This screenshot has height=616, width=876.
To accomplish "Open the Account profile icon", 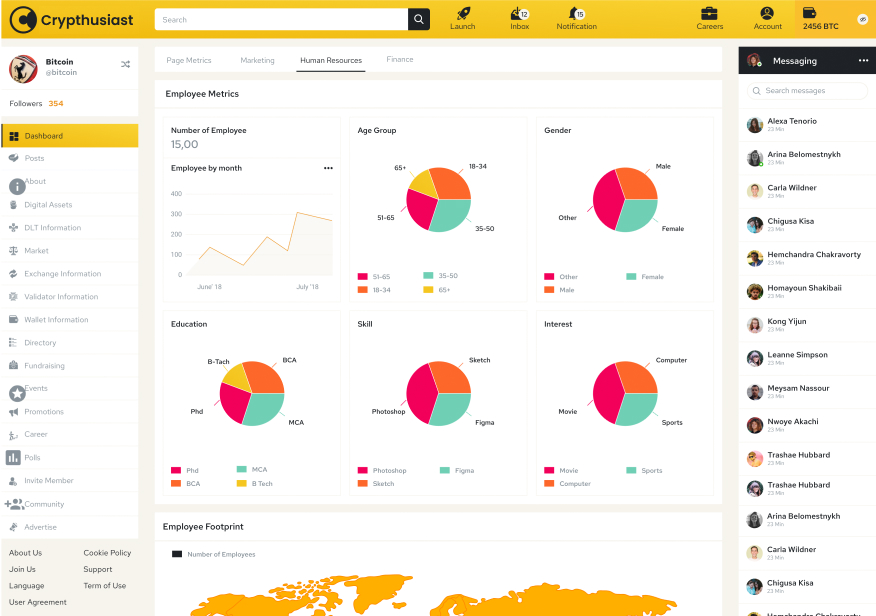I will click(767, 14).
